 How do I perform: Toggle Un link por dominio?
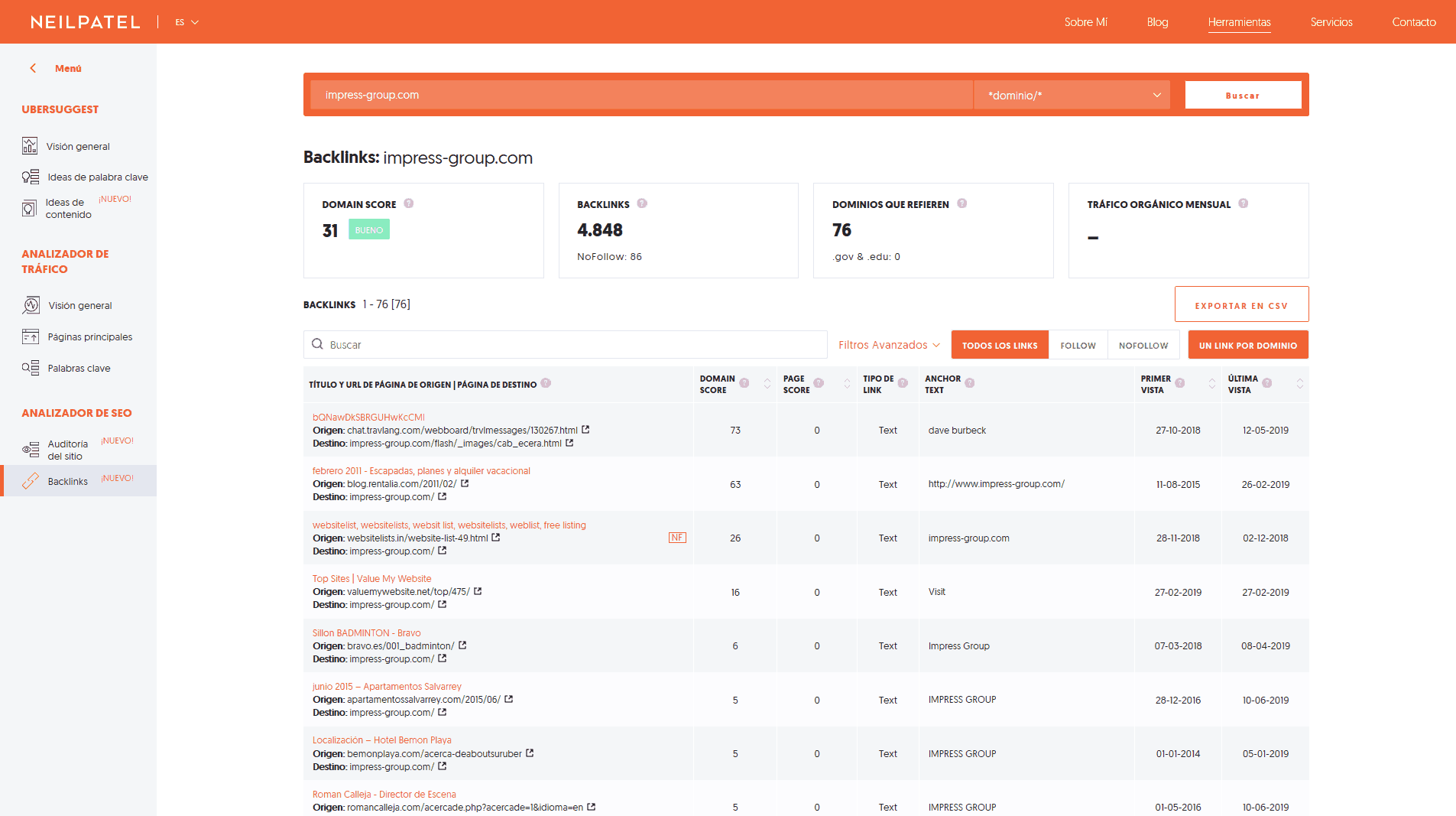[1248, 345]
